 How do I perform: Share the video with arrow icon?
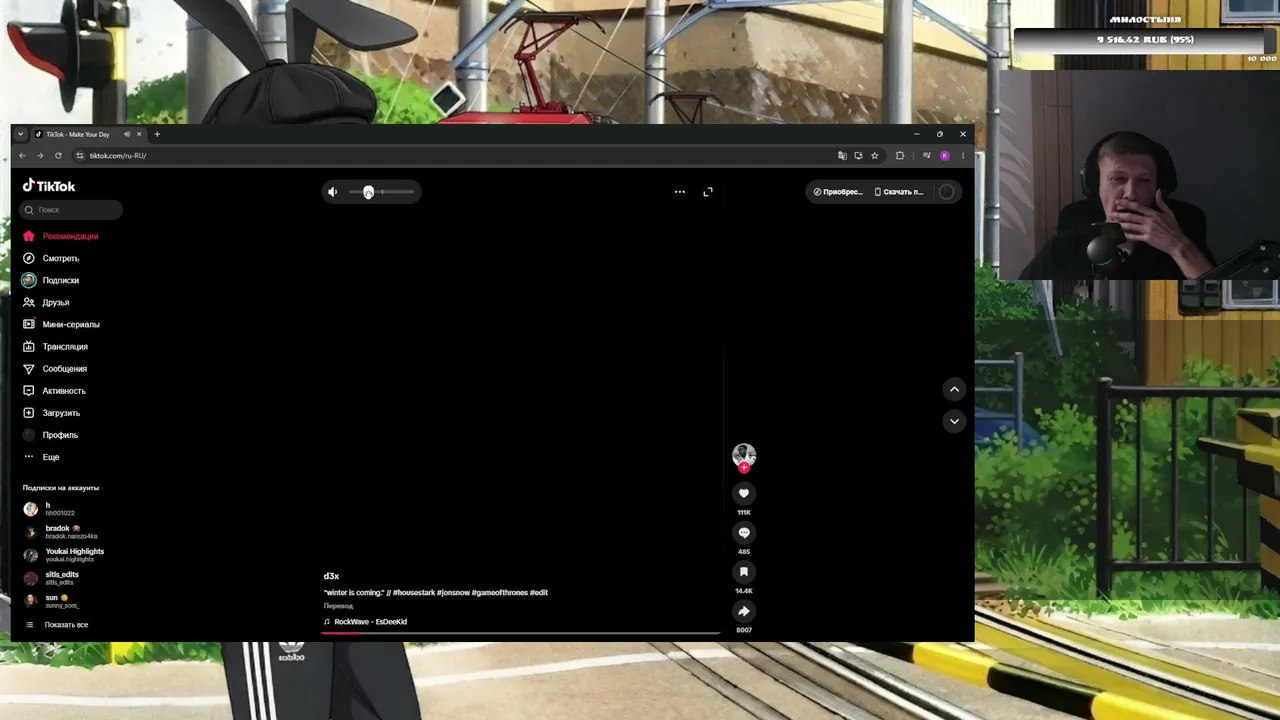tap(744, 611)
